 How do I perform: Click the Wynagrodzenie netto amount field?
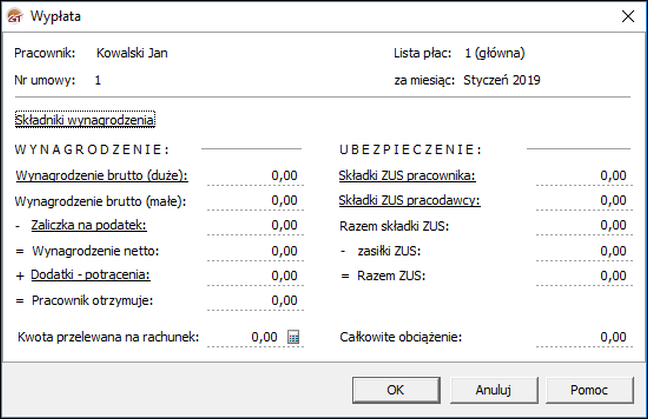point(263,250)
